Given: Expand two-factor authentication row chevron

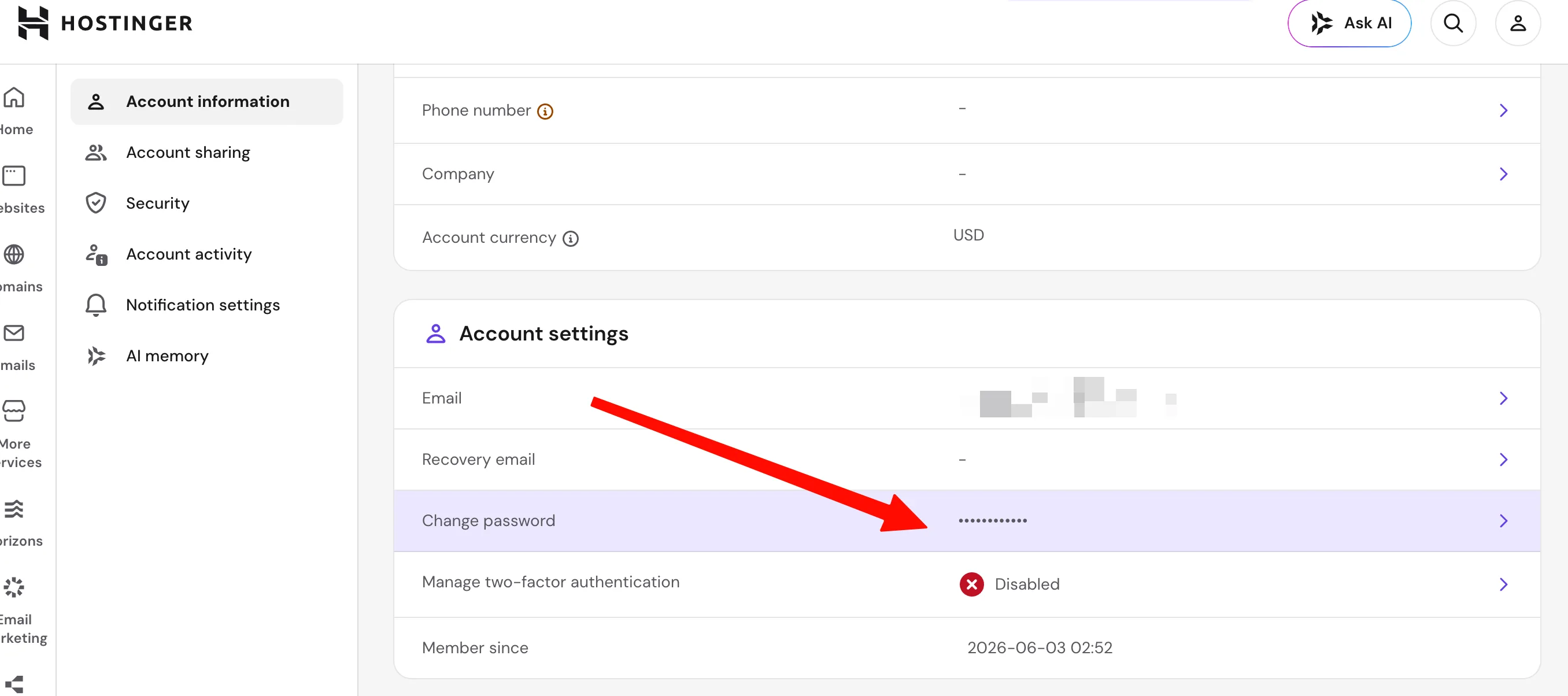Looking at the screenshot, I should (1503, 584).
